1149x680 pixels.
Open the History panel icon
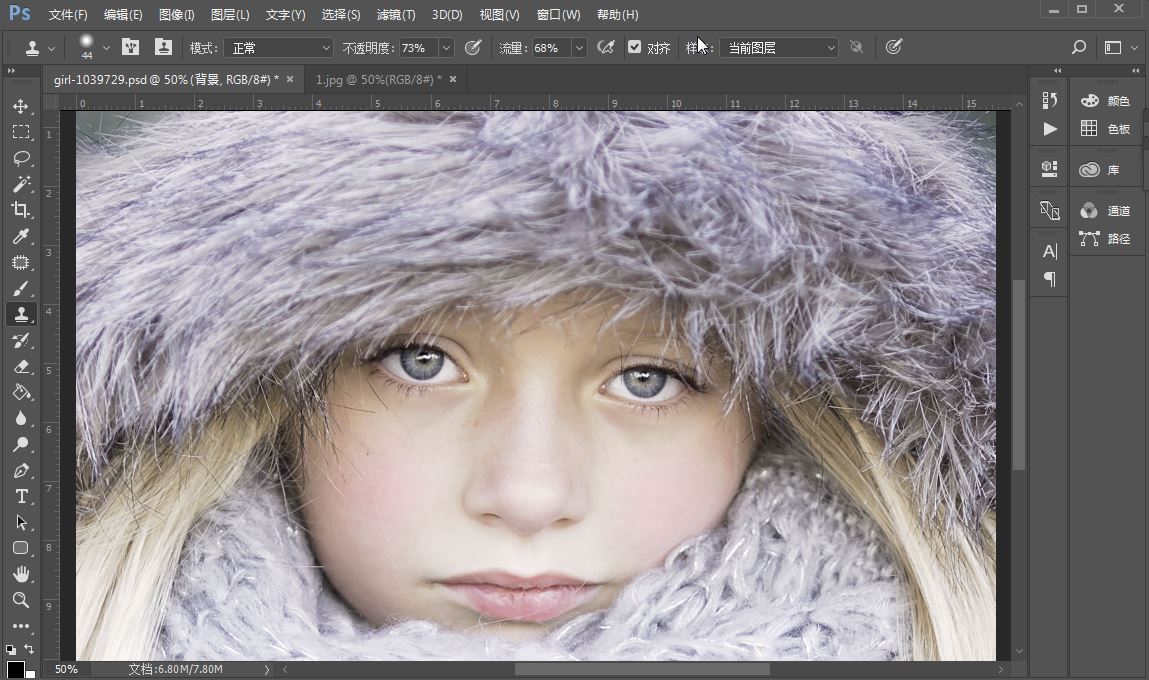pos(1049,100)
